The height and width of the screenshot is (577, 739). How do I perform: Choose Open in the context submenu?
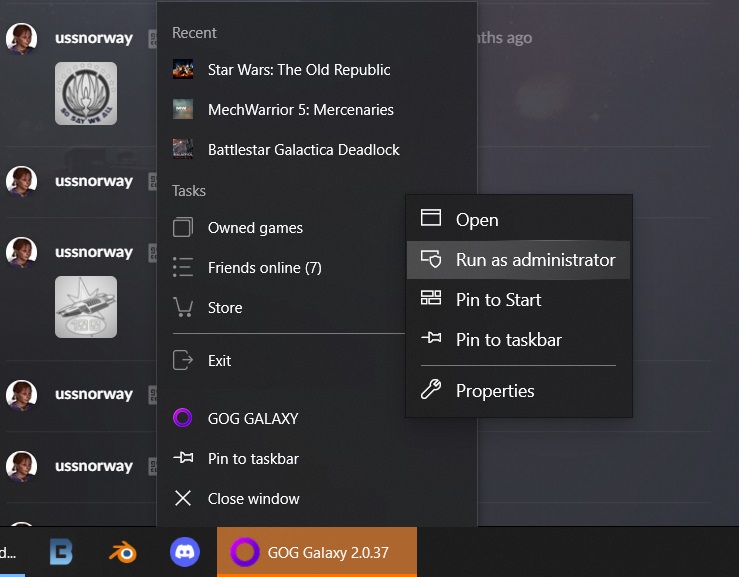pyautogui.click(x=518, y=220)
